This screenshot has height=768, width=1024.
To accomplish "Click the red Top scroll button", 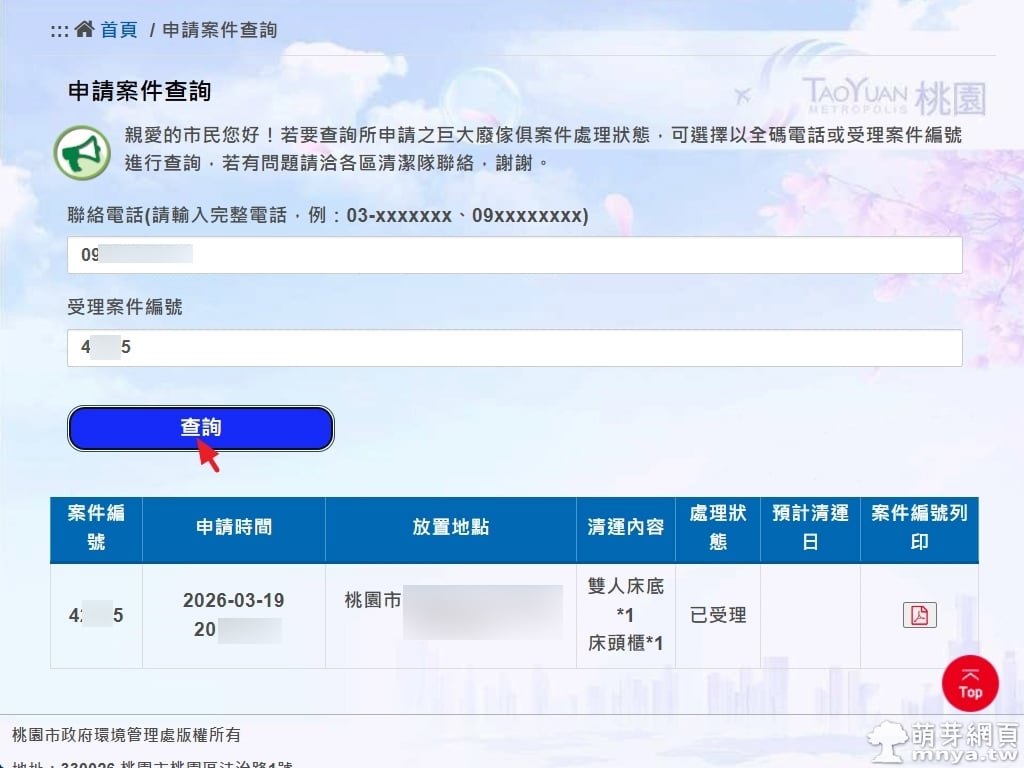I will pos(970,683).
